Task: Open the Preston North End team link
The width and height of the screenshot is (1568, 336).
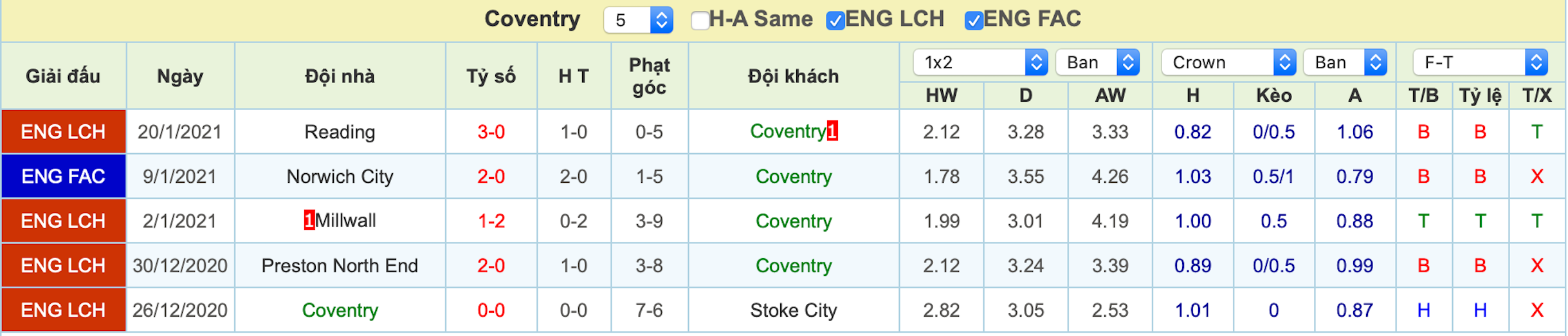Action: pos(340,265)
